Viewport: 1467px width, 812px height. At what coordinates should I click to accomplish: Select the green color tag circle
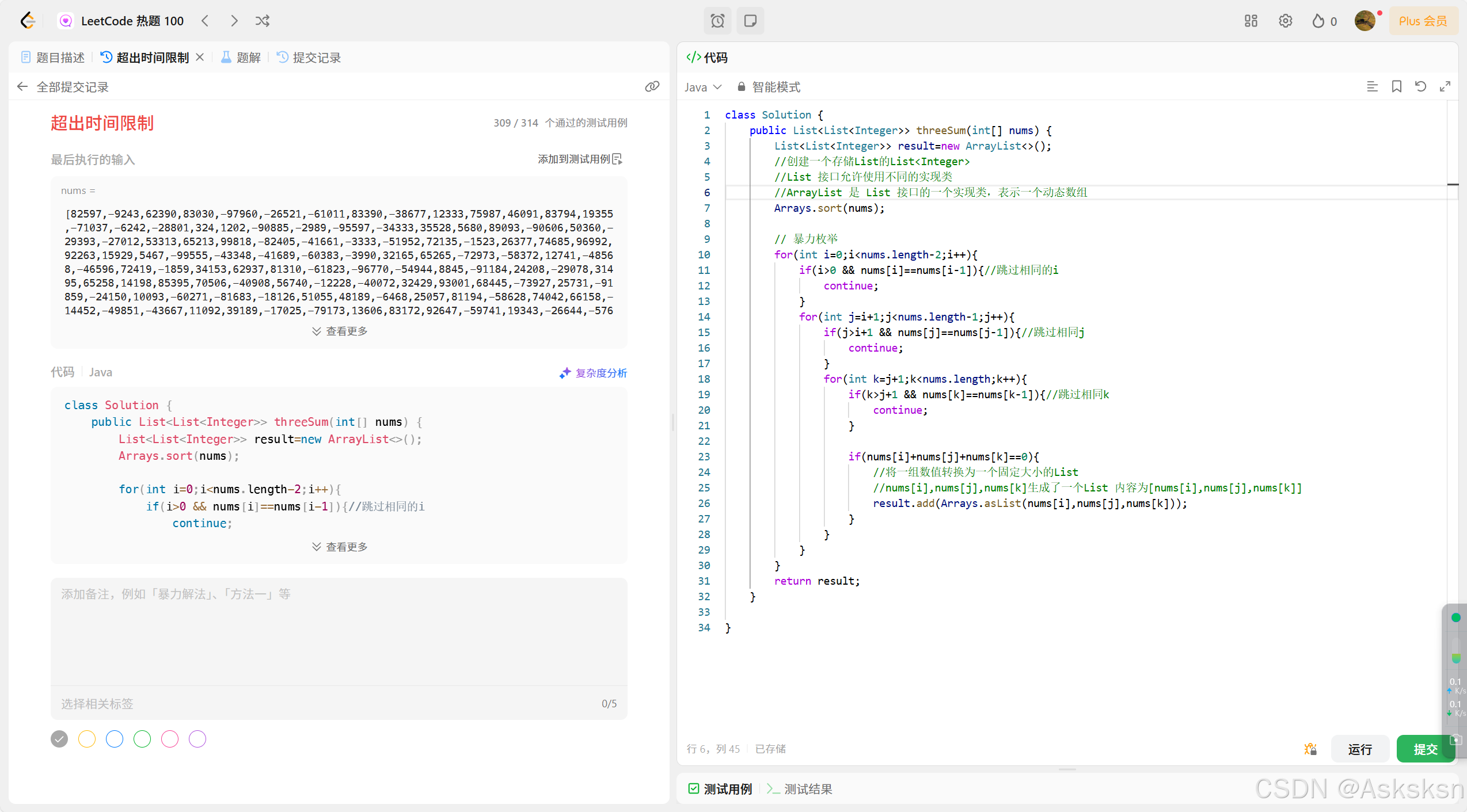tap(142, 739)
